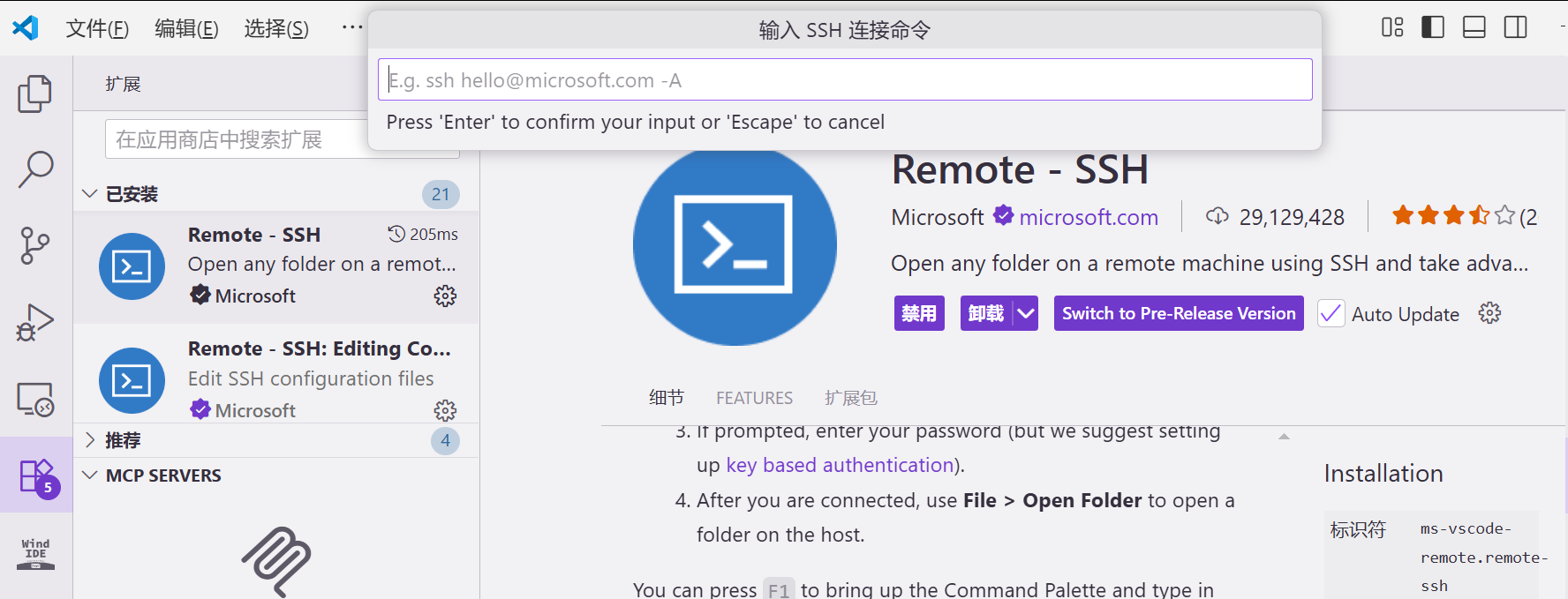
Task: Select Remote - SSH extension icon in list
Action: 132,266
